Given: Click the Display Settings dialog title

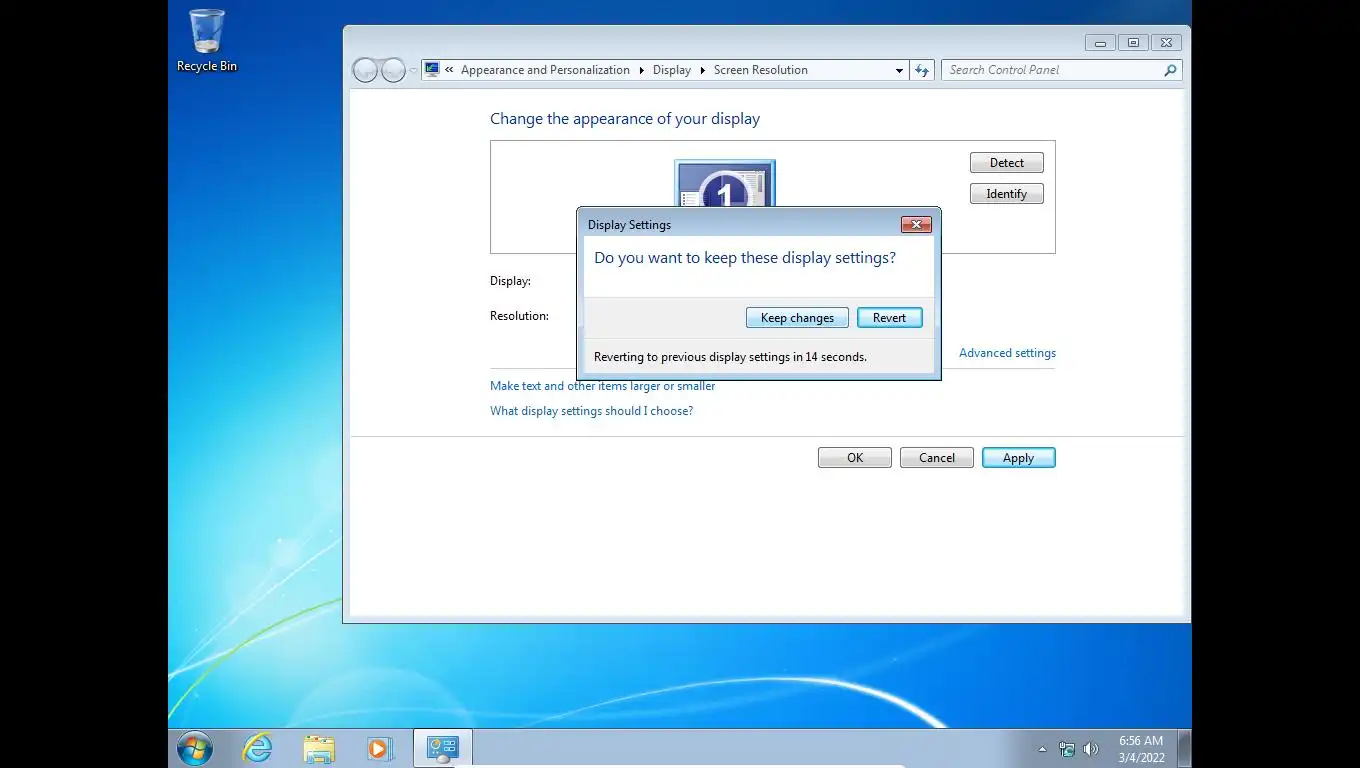Looking at the screenshot, I should tap(629, 225).
